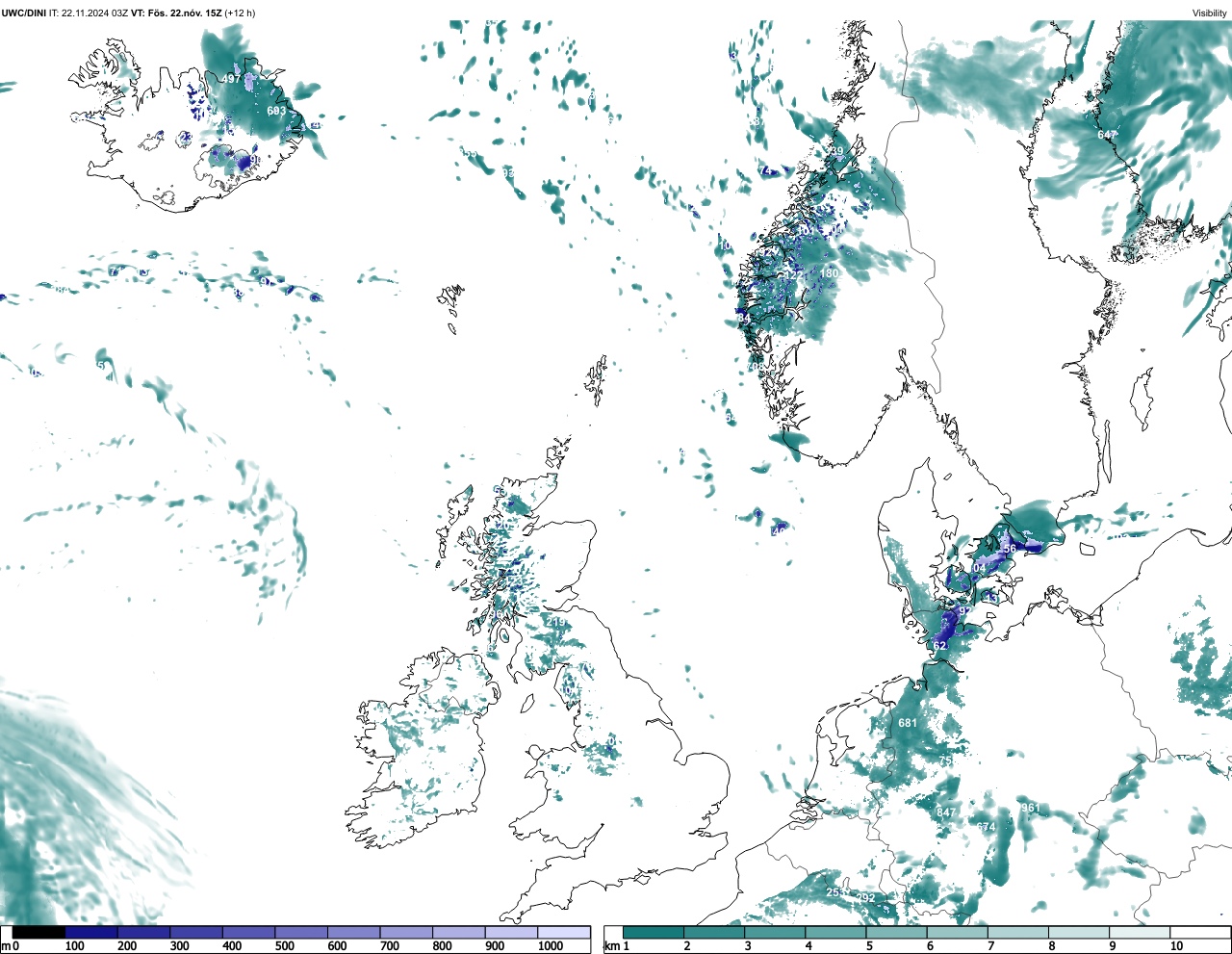Click the '861' value over eastern Germany
Screen dimensions: 1232x954
[1031, 809]
